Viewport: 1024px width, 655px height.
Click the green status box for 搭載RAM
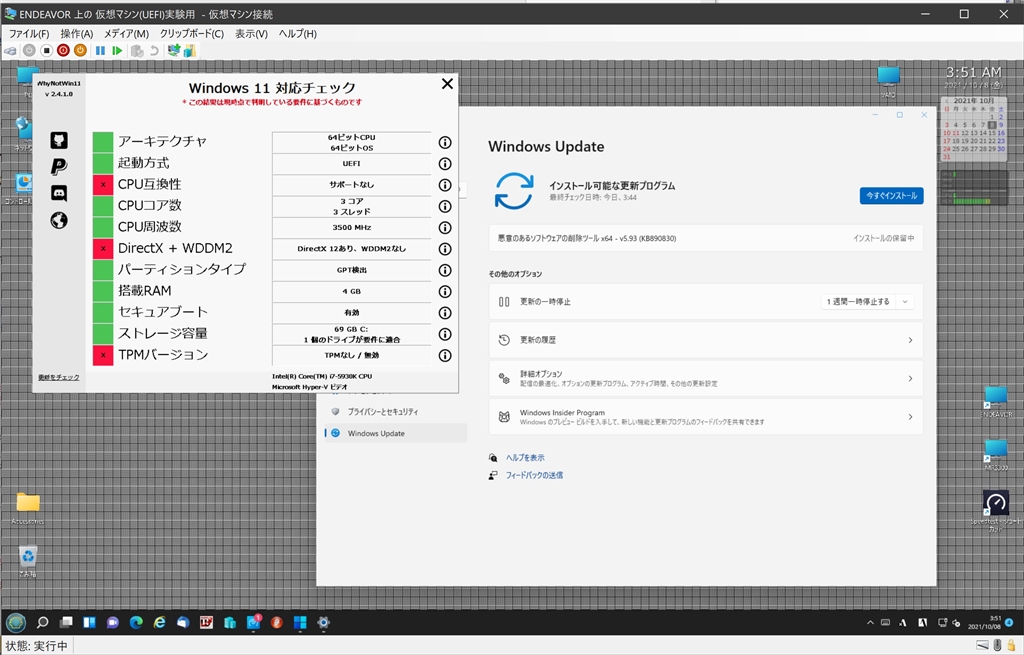tap(103, 291)
